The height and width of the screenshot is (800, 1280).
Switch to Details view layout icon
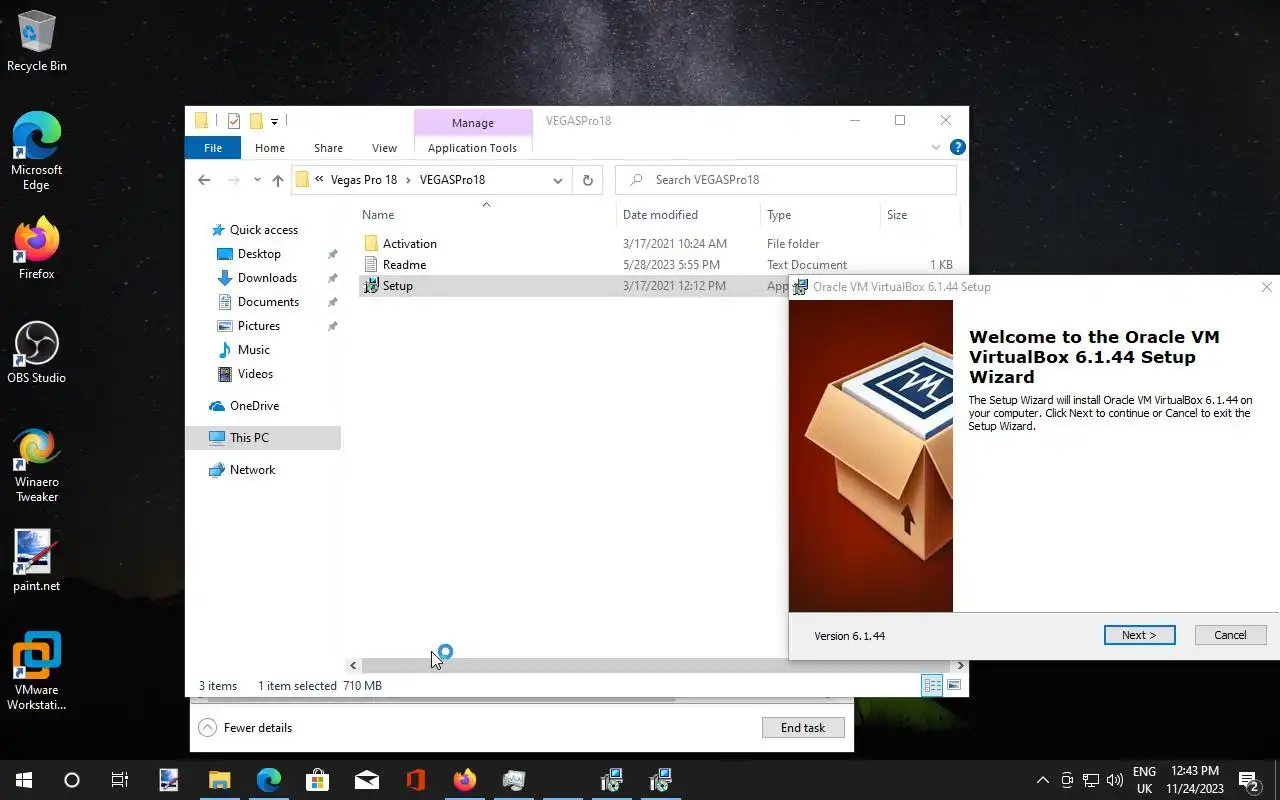point(932,685)
